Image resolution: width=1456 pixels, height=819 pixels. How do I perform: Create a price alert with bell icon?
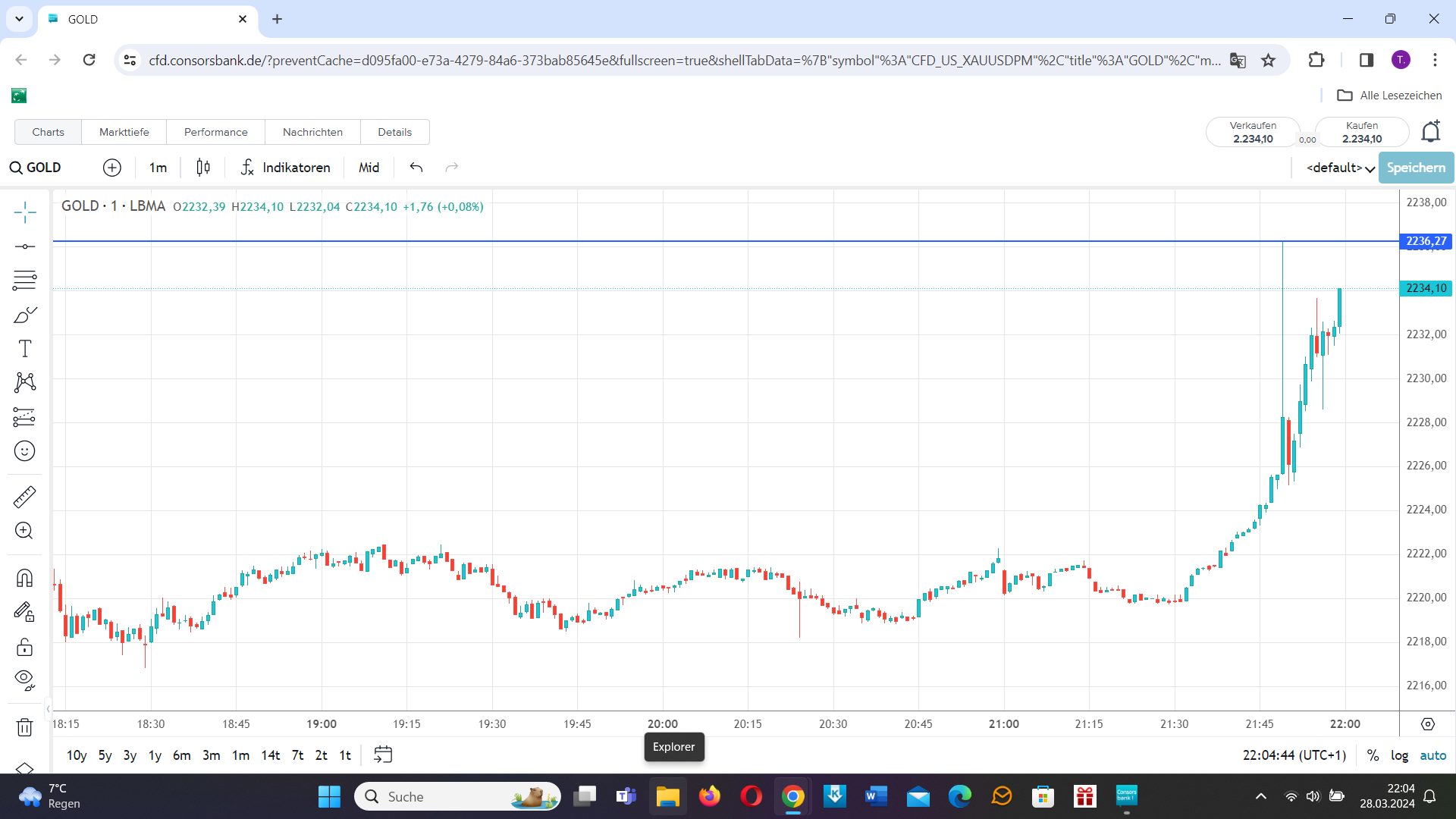coord(1431,131)
